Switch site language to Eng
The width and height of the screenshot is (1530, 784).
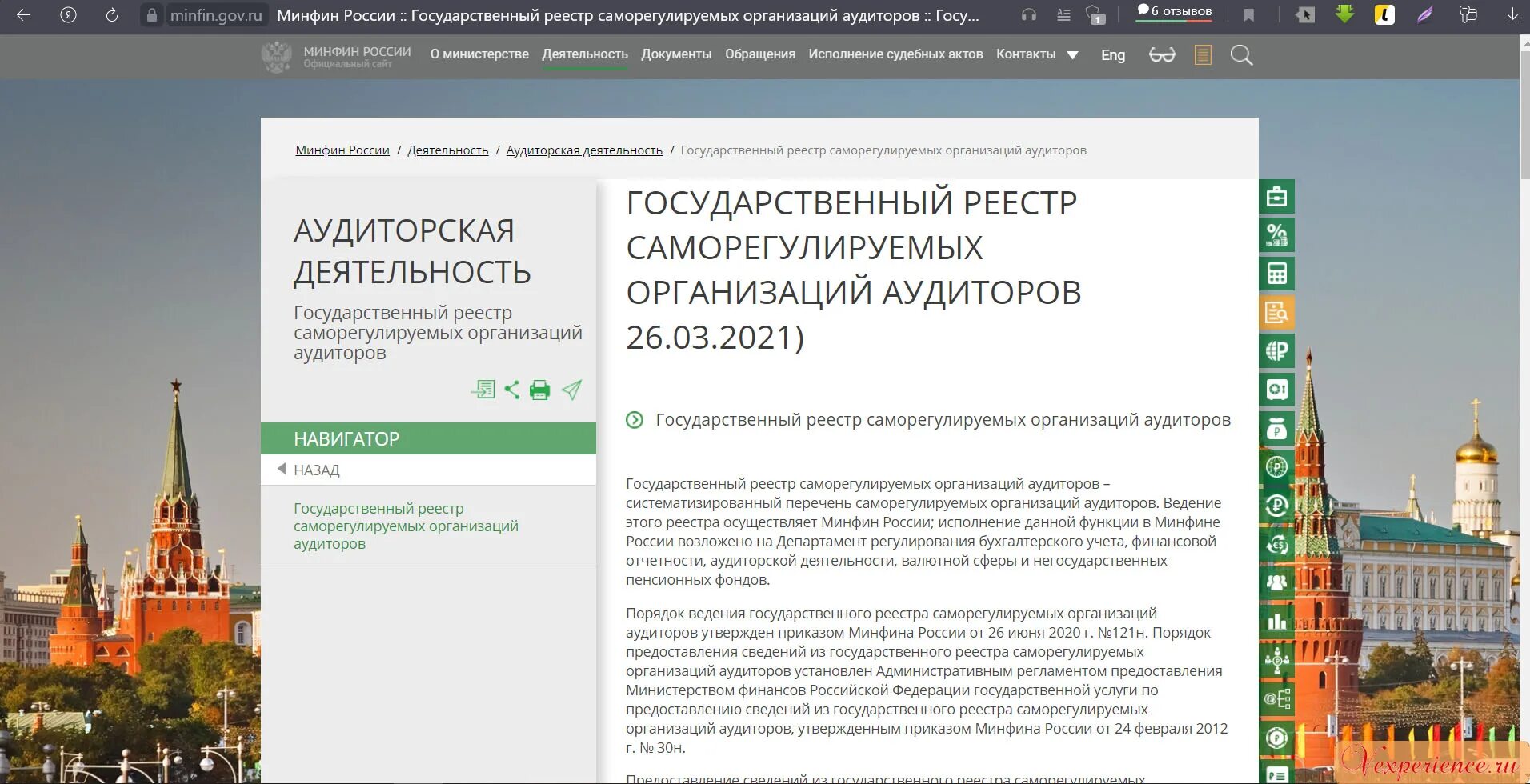[1113, 55]
